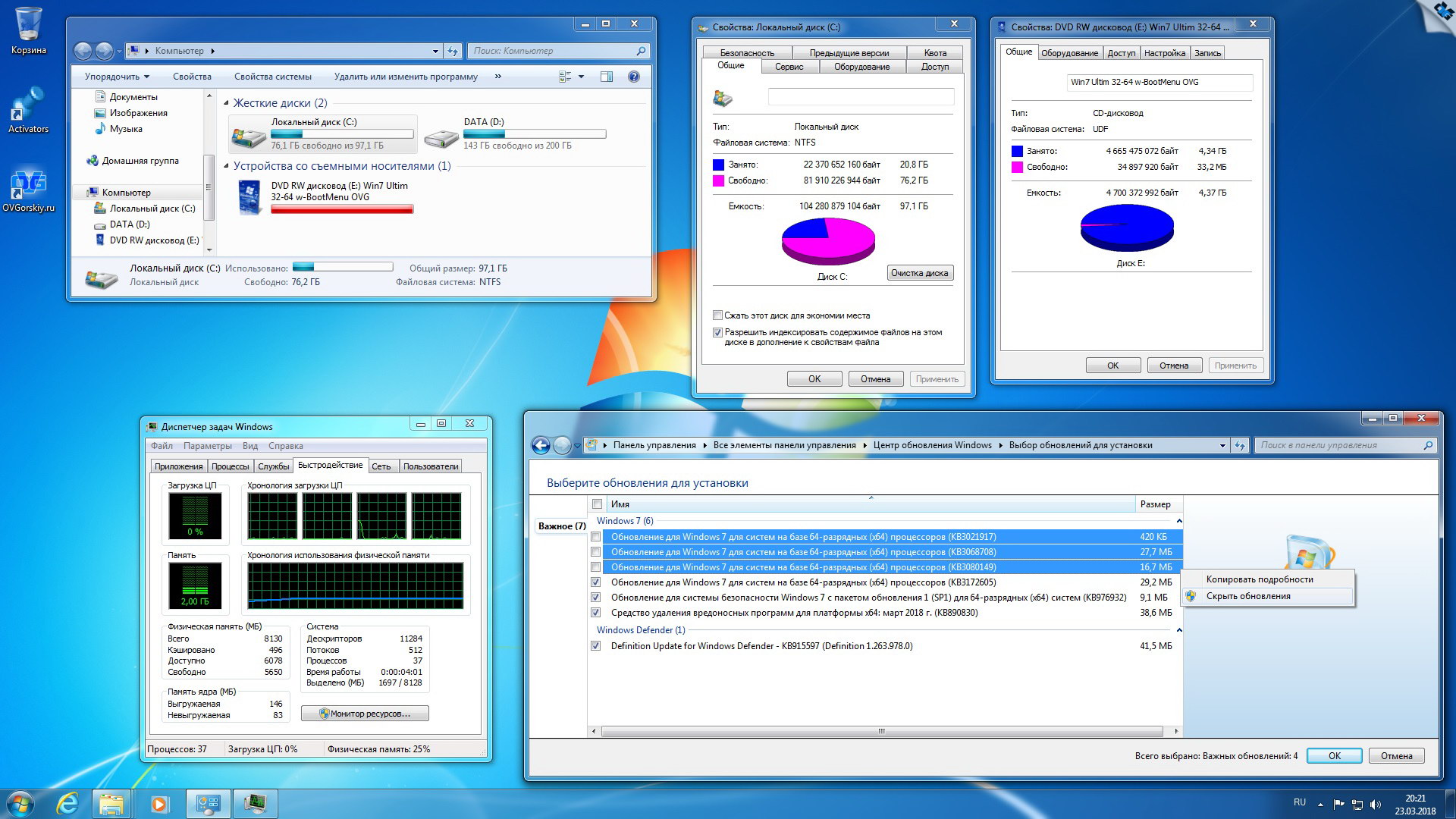Click the red usage bar of DVD drive E:

click(342, 209)
